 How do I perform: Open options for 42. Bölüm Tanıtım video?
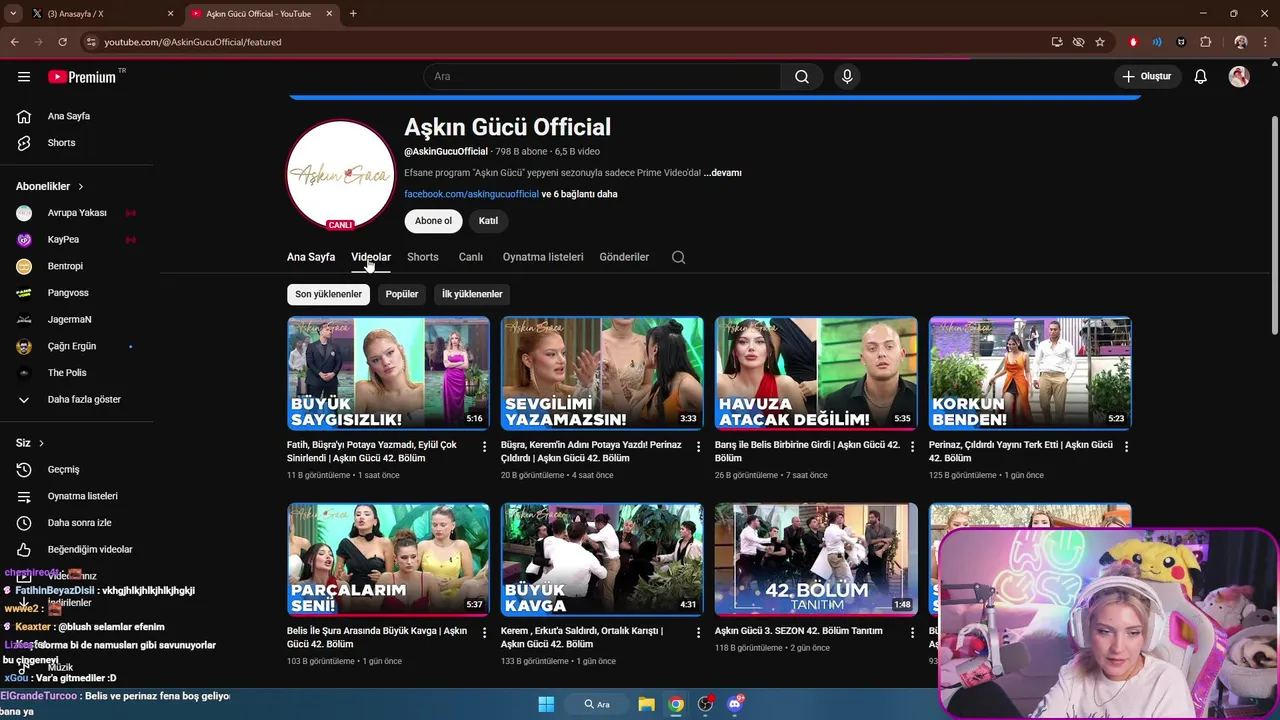[x=912, y=632]
